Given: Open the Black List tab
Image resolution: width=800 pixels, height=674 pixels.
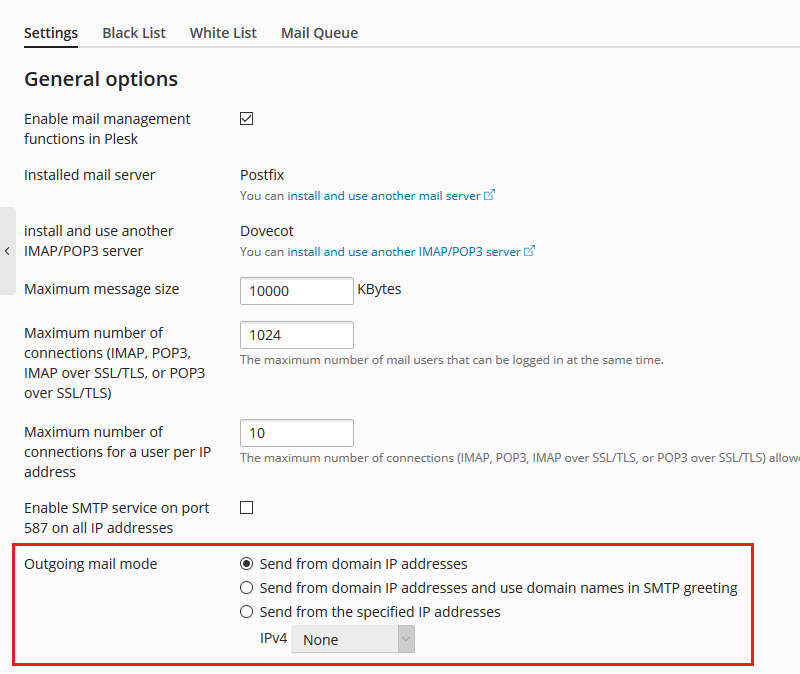Looking at the screenshot, I should pyautogui.click(x=134, y=33).
